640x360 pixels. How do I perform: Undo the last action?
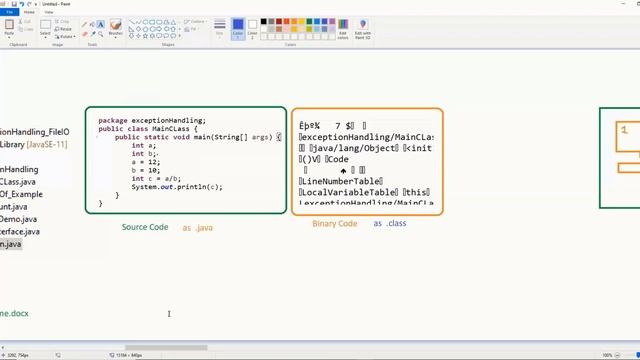[x=22, y=4]
